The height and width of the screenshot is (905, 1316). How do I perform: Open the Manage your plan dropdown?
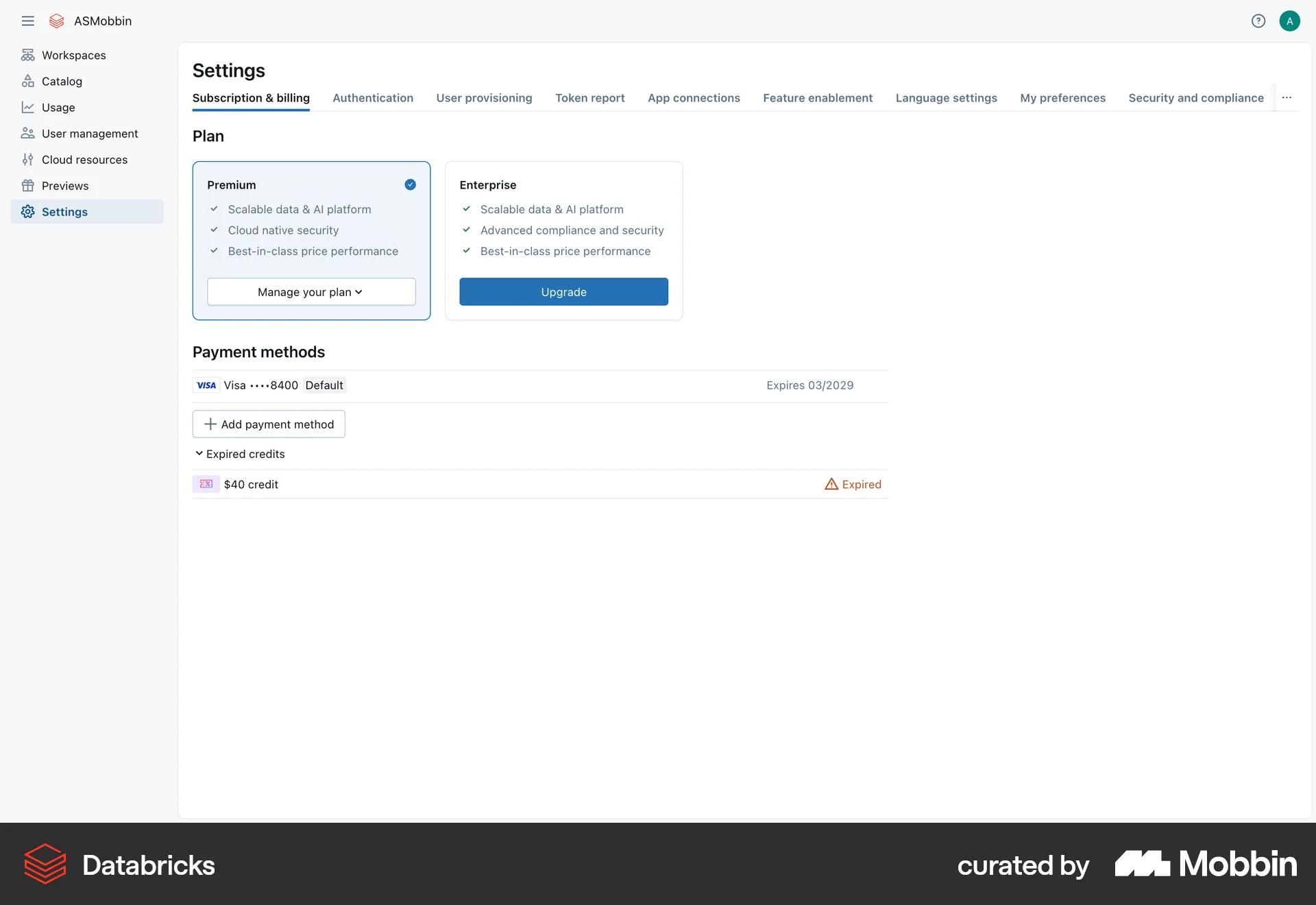coord(310,291)
